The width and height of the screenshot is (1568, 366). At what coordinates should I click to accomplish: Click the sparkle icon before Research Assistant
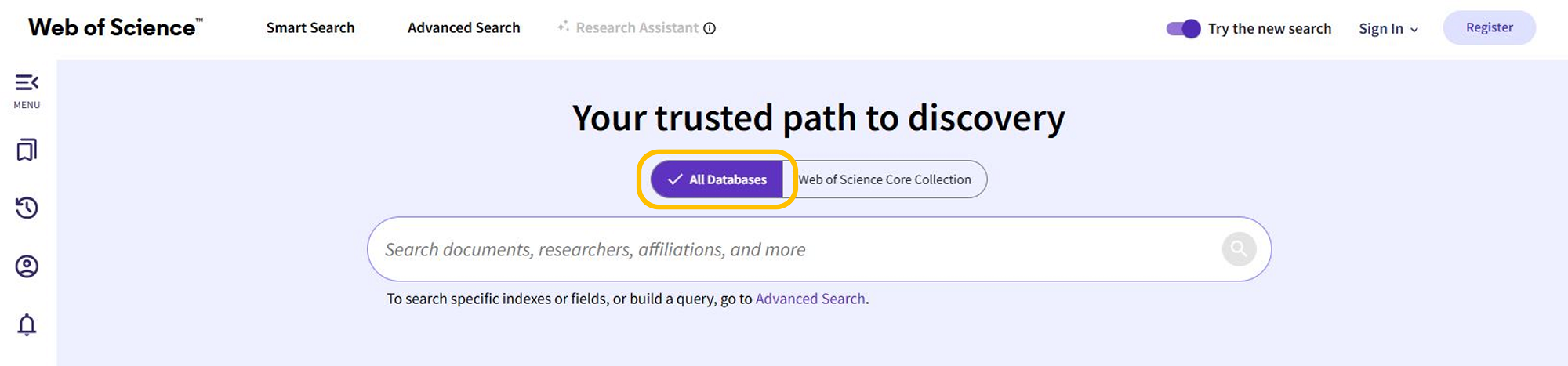[563, 27]
